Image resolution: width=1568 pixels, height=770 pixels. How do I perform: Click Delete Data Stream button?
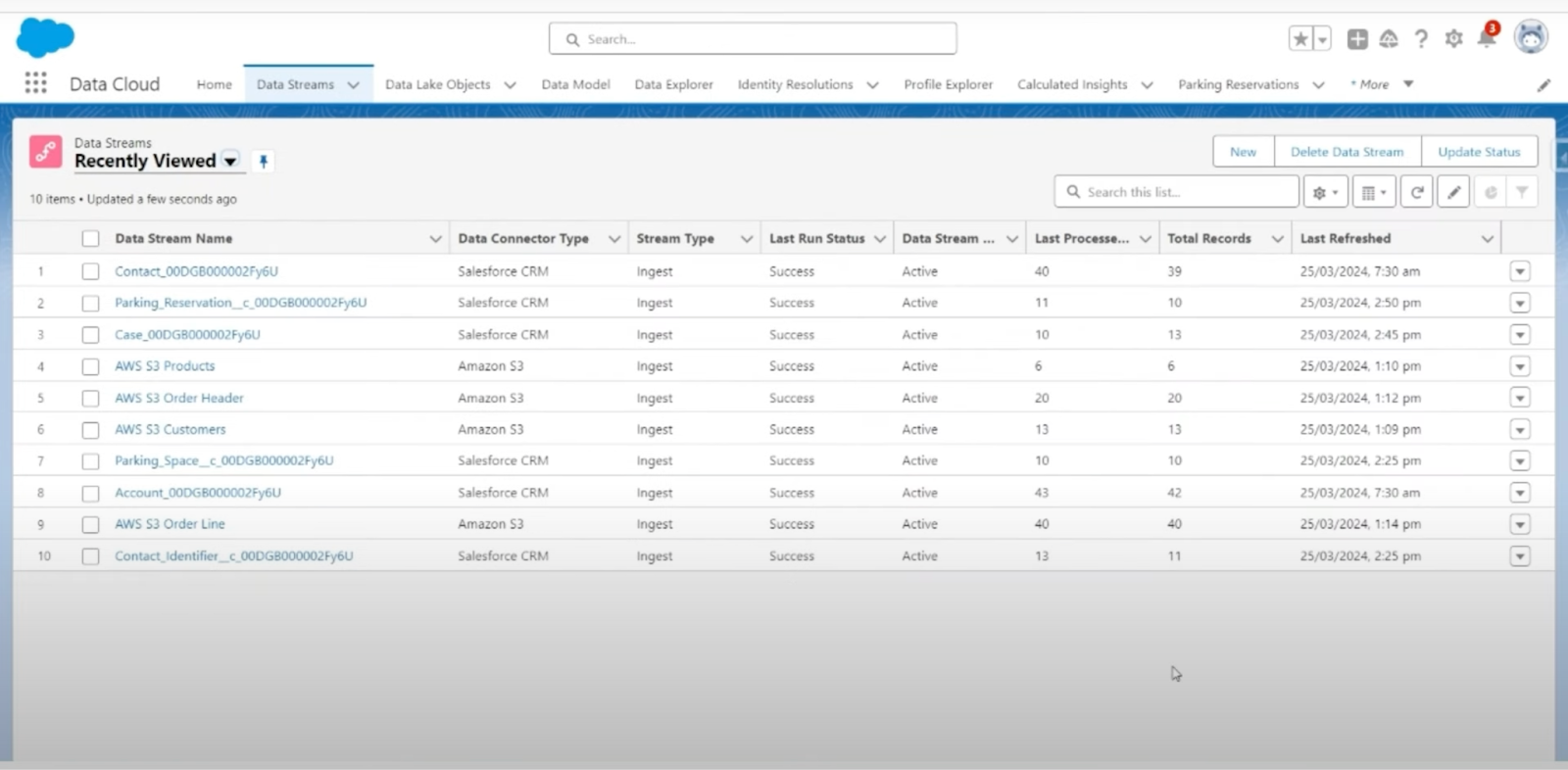click(x=1347, y=152)
